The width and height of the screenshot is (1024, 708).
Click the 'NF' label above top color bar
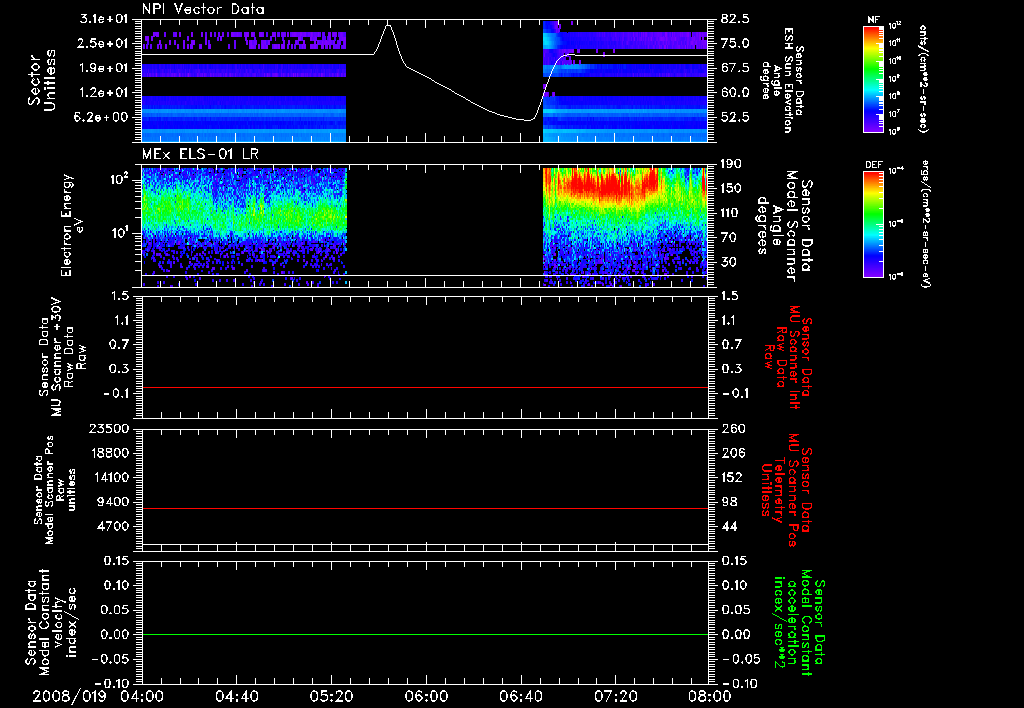tap(873, 20)
